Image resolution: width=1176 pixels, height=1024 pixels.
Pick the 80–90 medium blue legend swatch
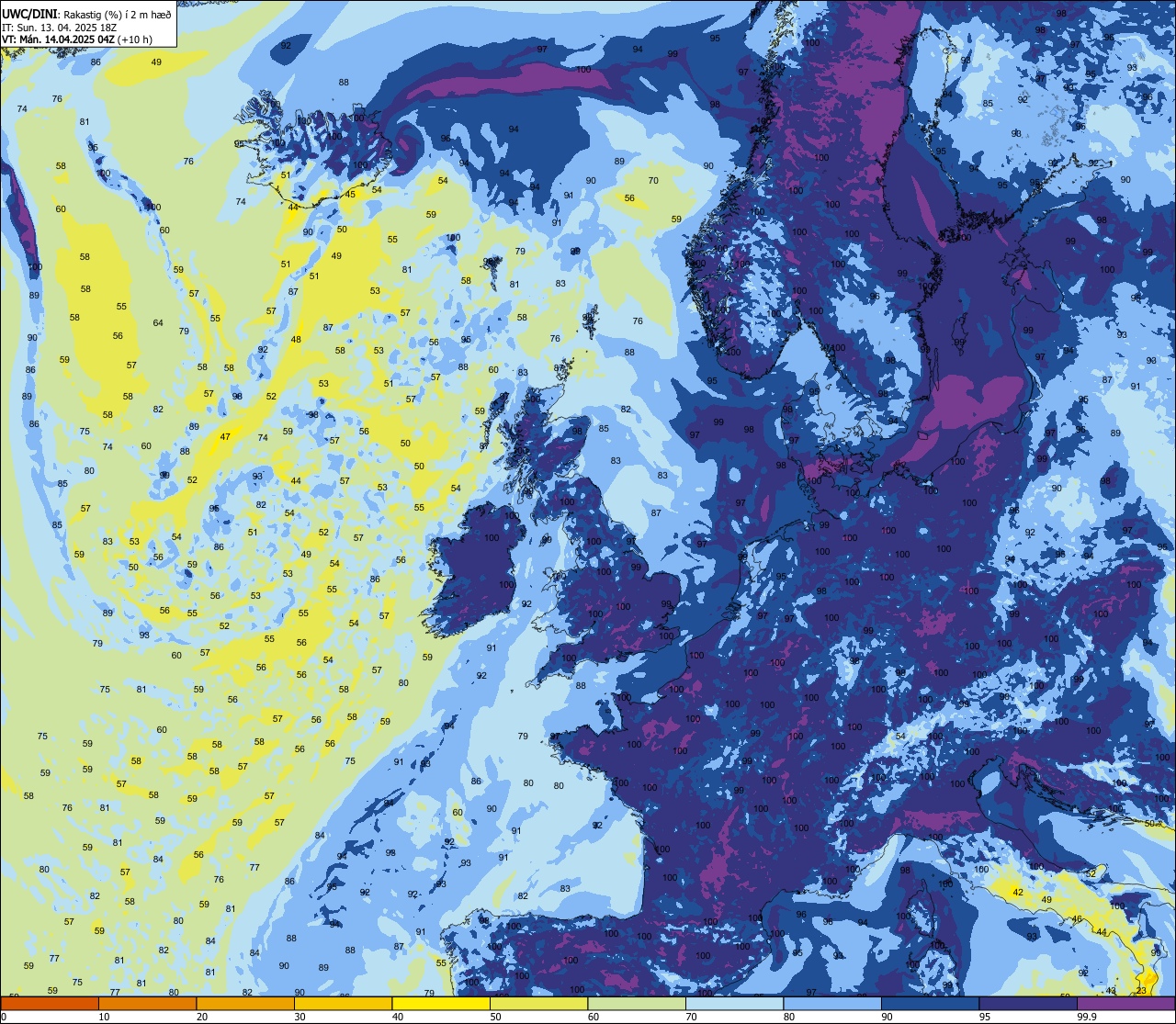coord(832,1003)
